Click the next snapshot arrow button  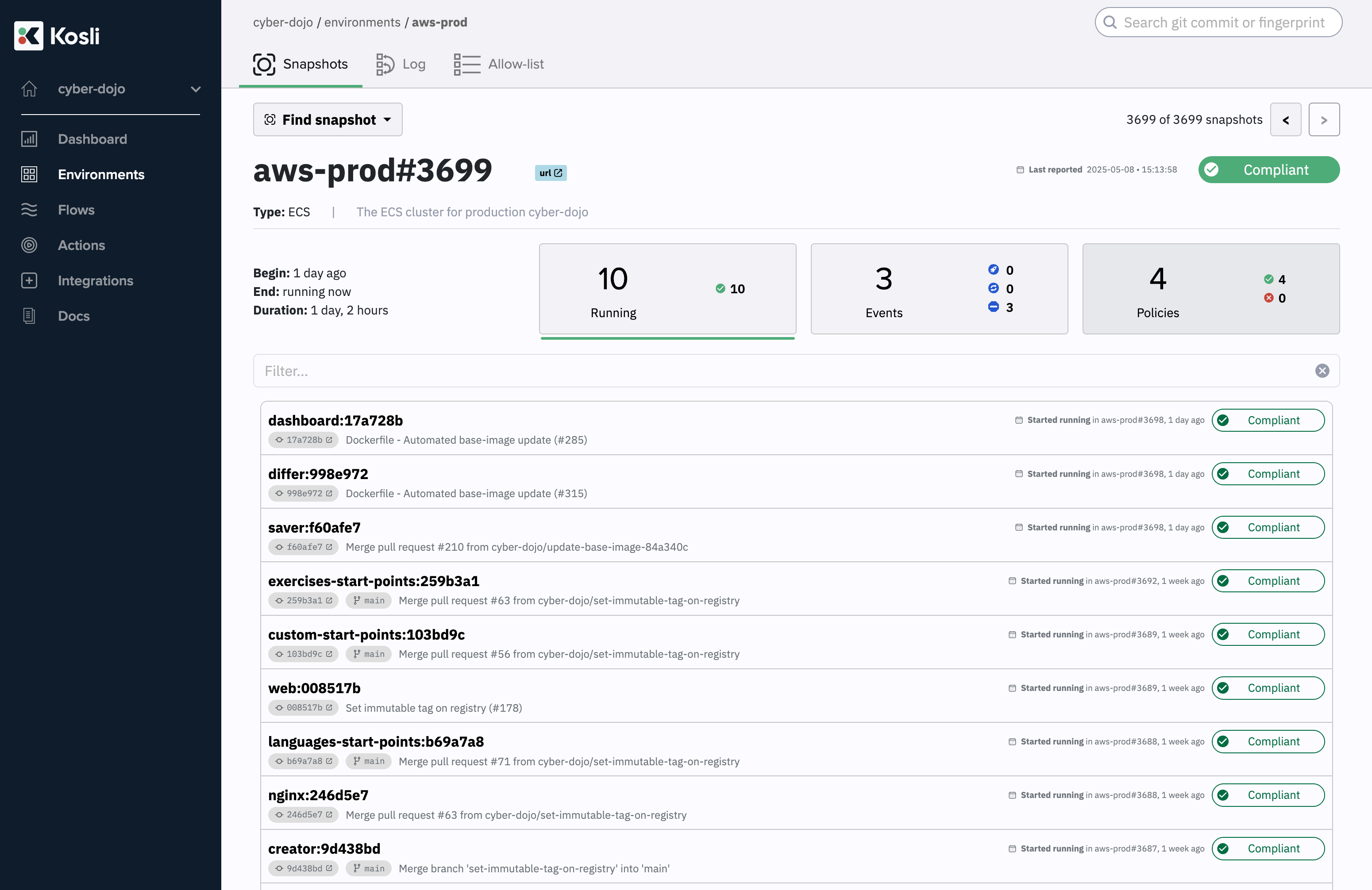click(x=1324, y=119)
